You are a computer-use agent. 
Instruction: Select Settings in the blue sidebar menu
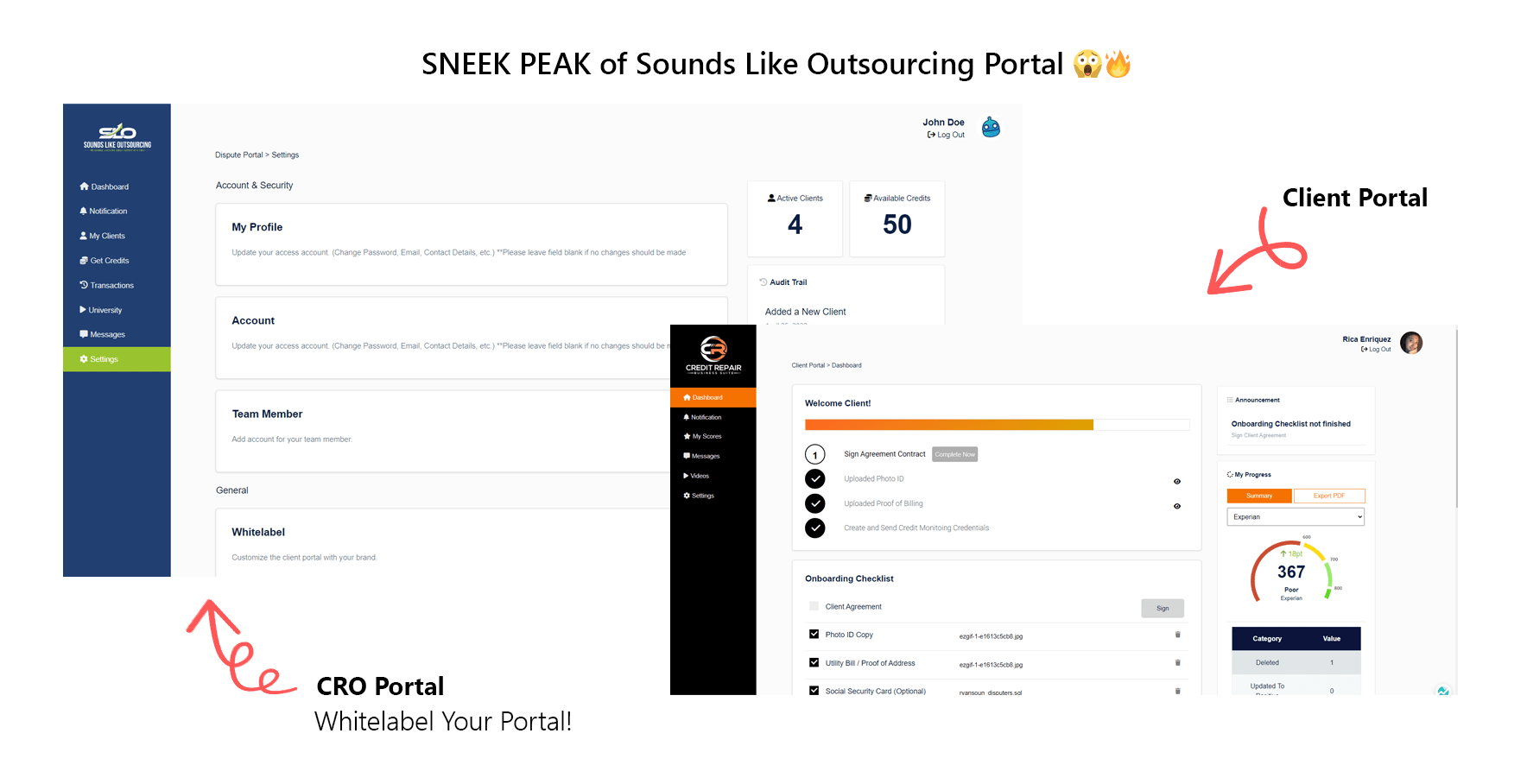(104, 359)
